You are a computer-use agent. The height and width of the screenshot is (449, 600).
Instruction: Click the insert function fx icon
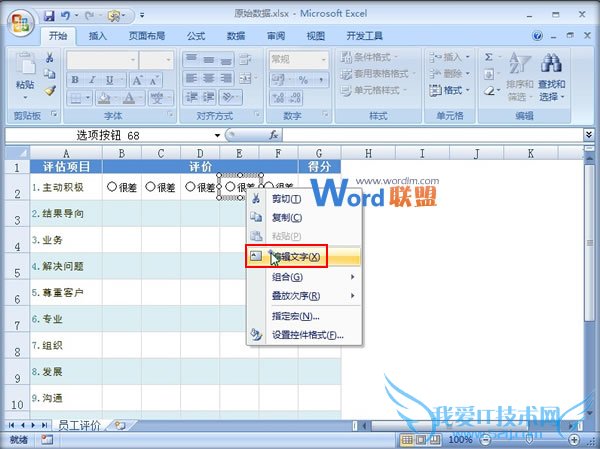pos(274,135)
